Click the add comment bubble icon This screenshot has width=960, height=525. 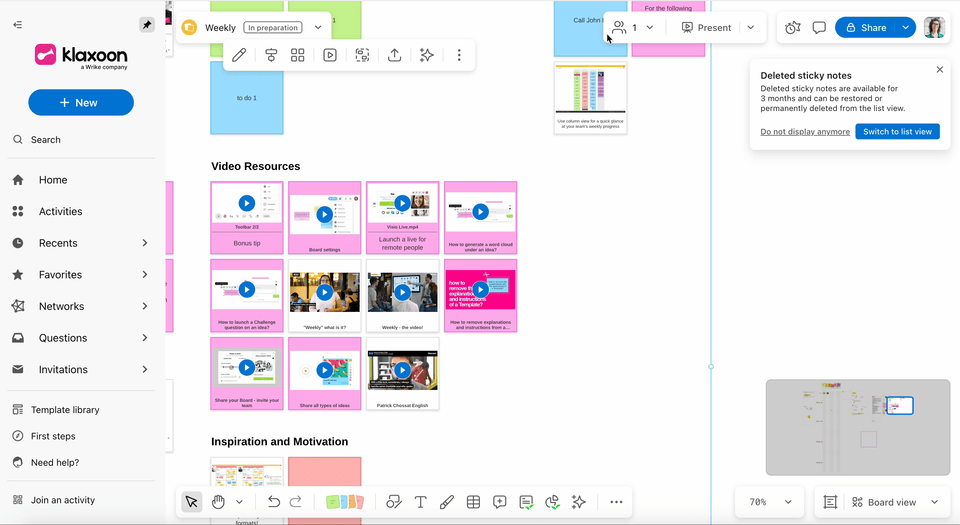[x=500, y=502]
